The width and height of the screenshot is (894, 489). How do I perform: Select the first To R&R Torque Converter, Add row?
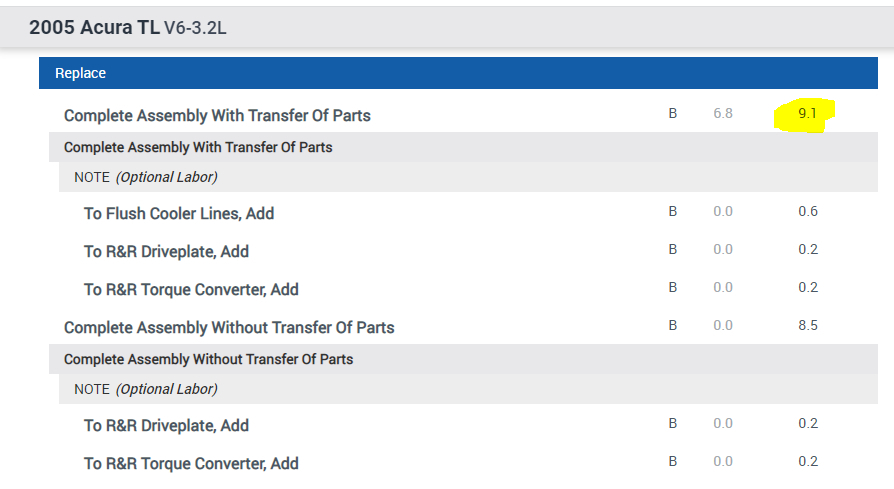(191, 289)
